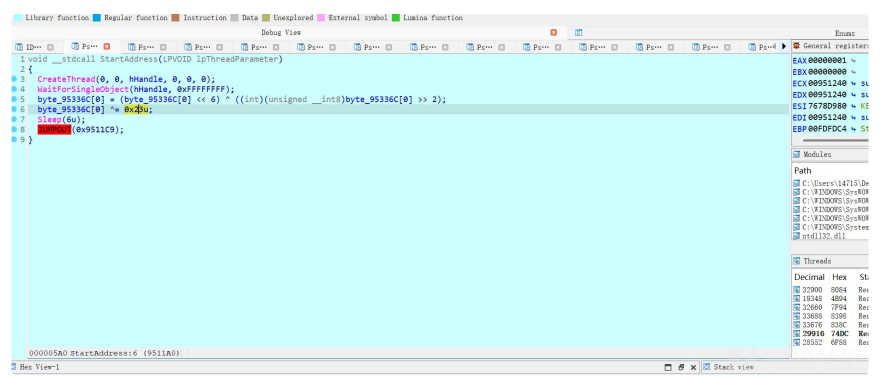Viewport: 880px width, 378px height.
Task: Close the ID view tab
Action: tap(51, 47)
